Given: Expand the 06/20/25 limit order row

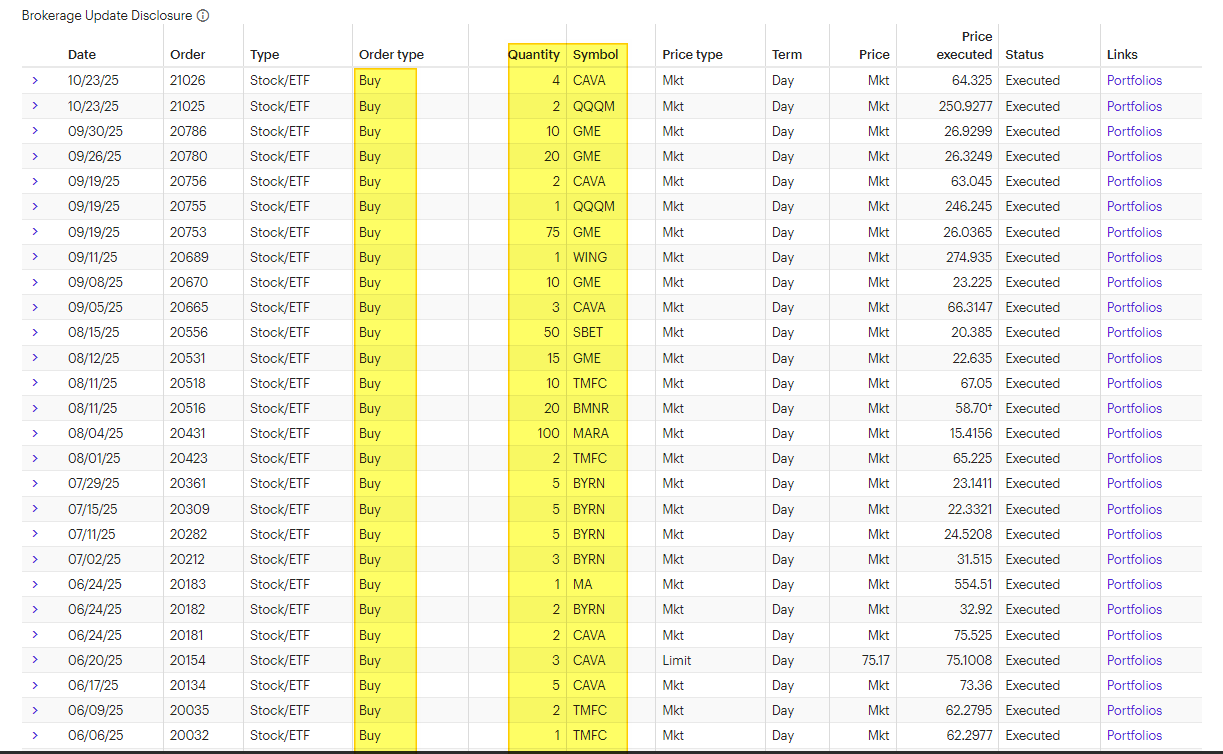Looking at the screenshot, I should click(35, 660).
